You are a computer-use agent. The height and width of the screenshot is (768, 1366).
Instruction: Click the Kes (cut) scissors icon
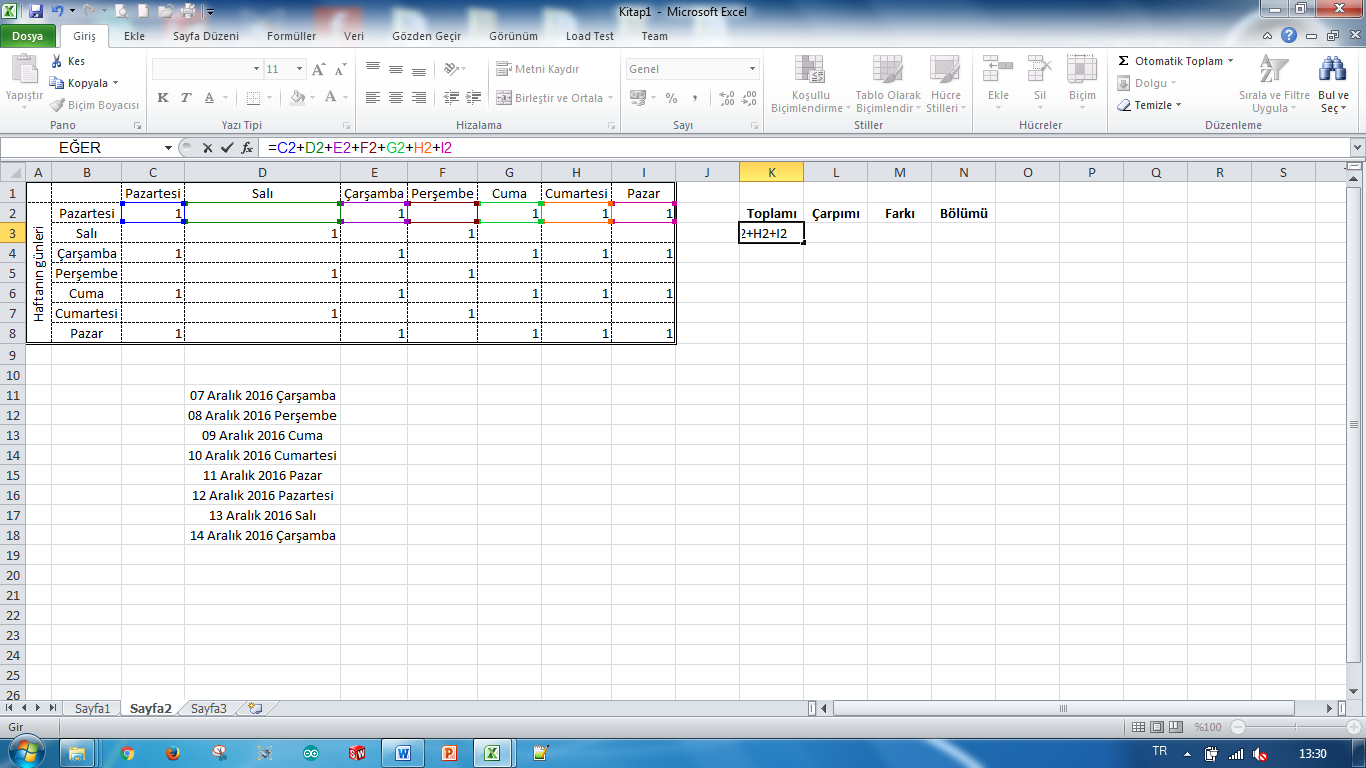click(x=57, y=61)
